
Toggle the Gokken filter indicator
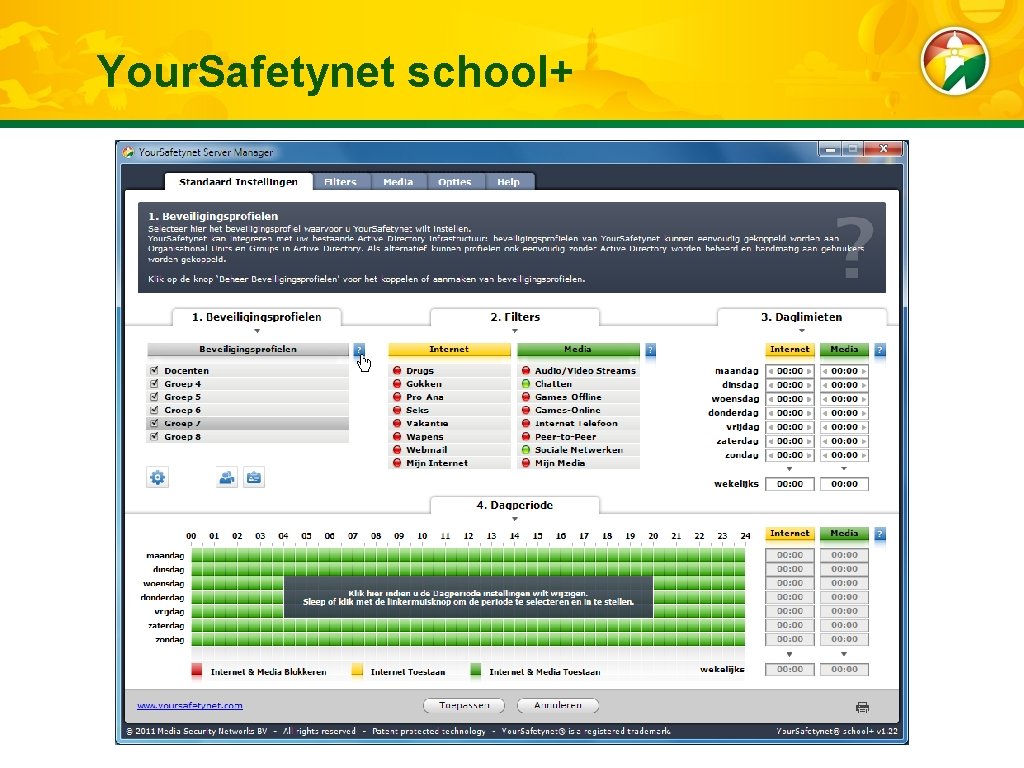point(397,384)
